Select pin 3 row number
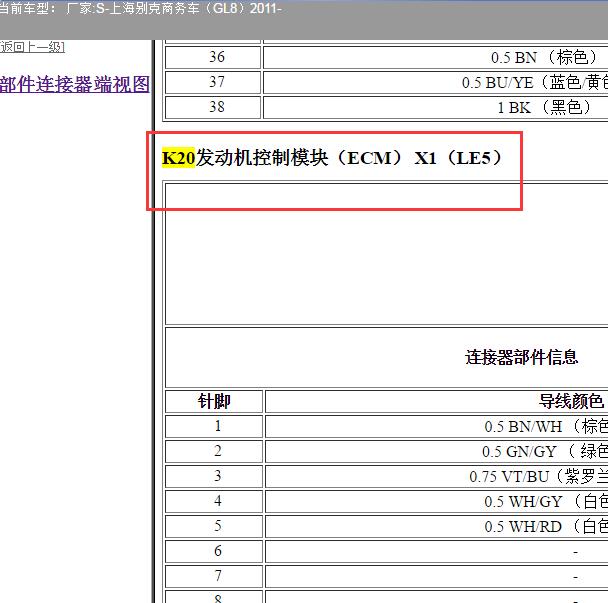This screenshot has width=608, height=603. point(214,476)
